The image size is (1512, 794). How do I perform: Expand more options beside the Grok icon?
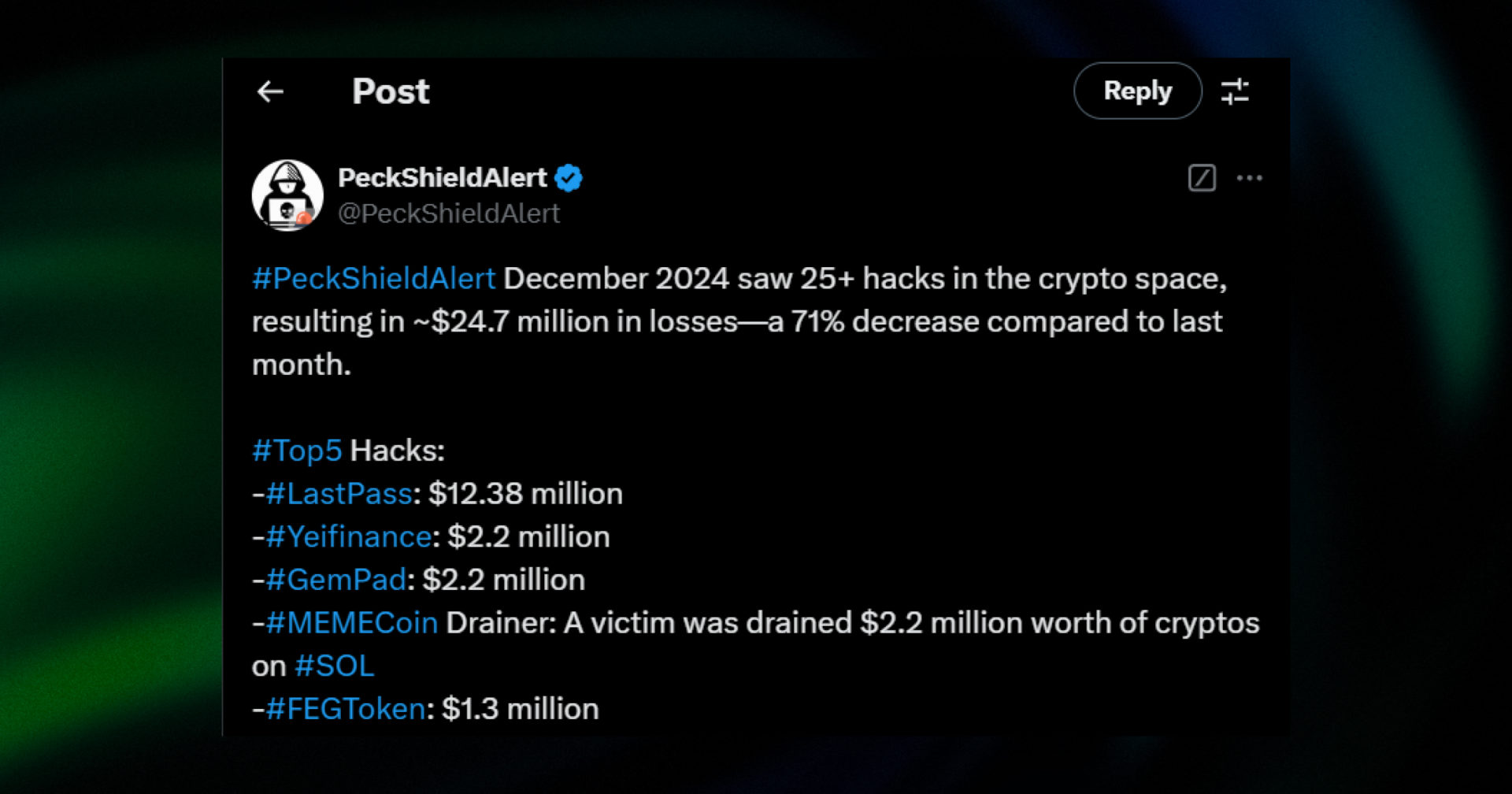[1251, 178]
